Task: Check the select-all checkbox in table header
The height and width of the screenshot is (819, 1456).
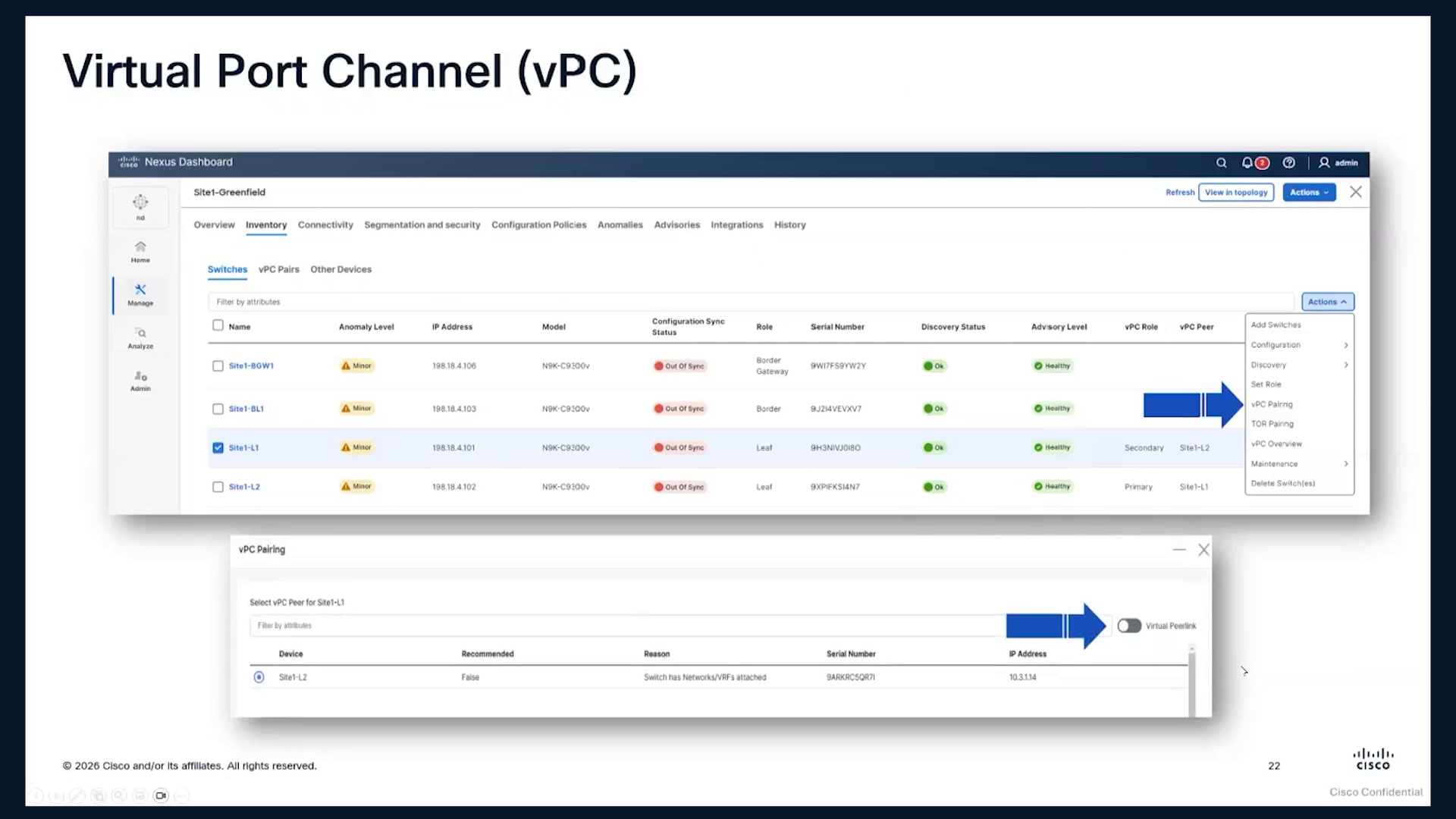Action: (x=218, y=325)
